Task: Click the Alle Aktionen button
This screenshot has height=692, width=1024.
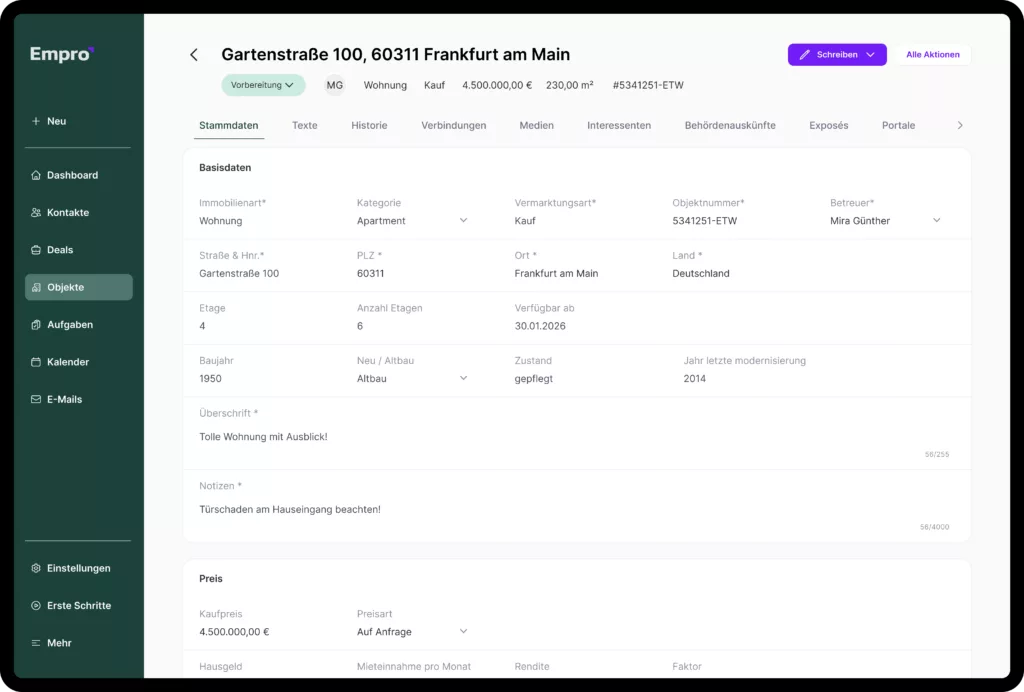Action: pos(932,55)
